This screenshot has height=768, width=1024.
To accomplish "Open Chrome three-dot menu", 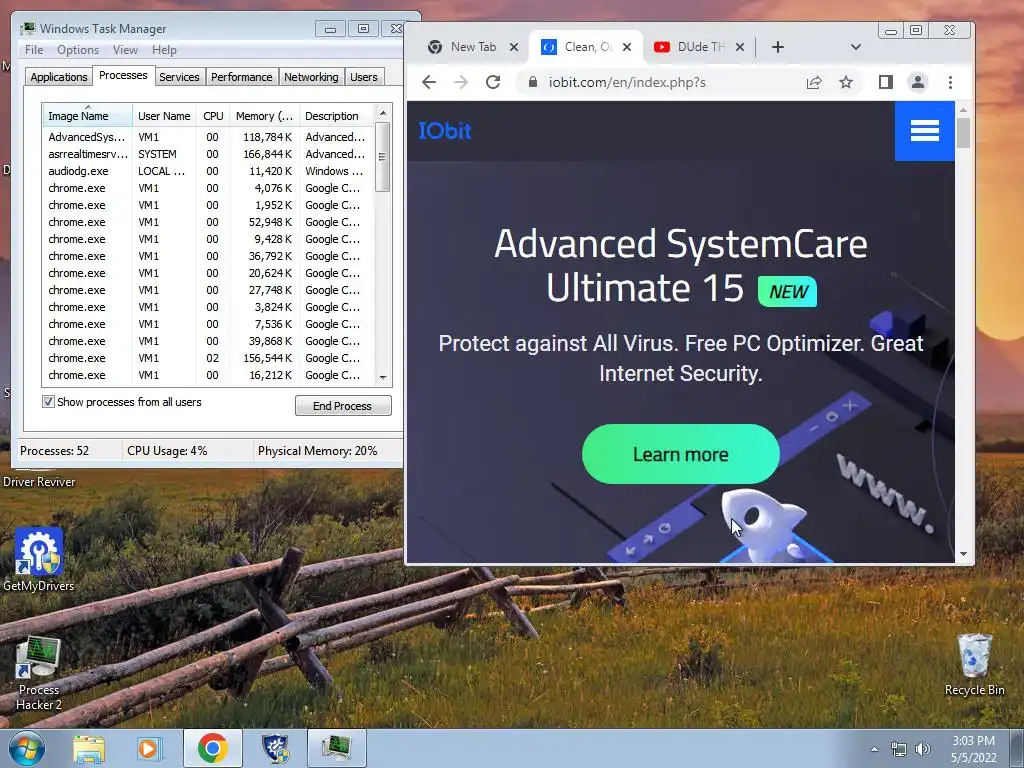I will [x=950, y=82].
